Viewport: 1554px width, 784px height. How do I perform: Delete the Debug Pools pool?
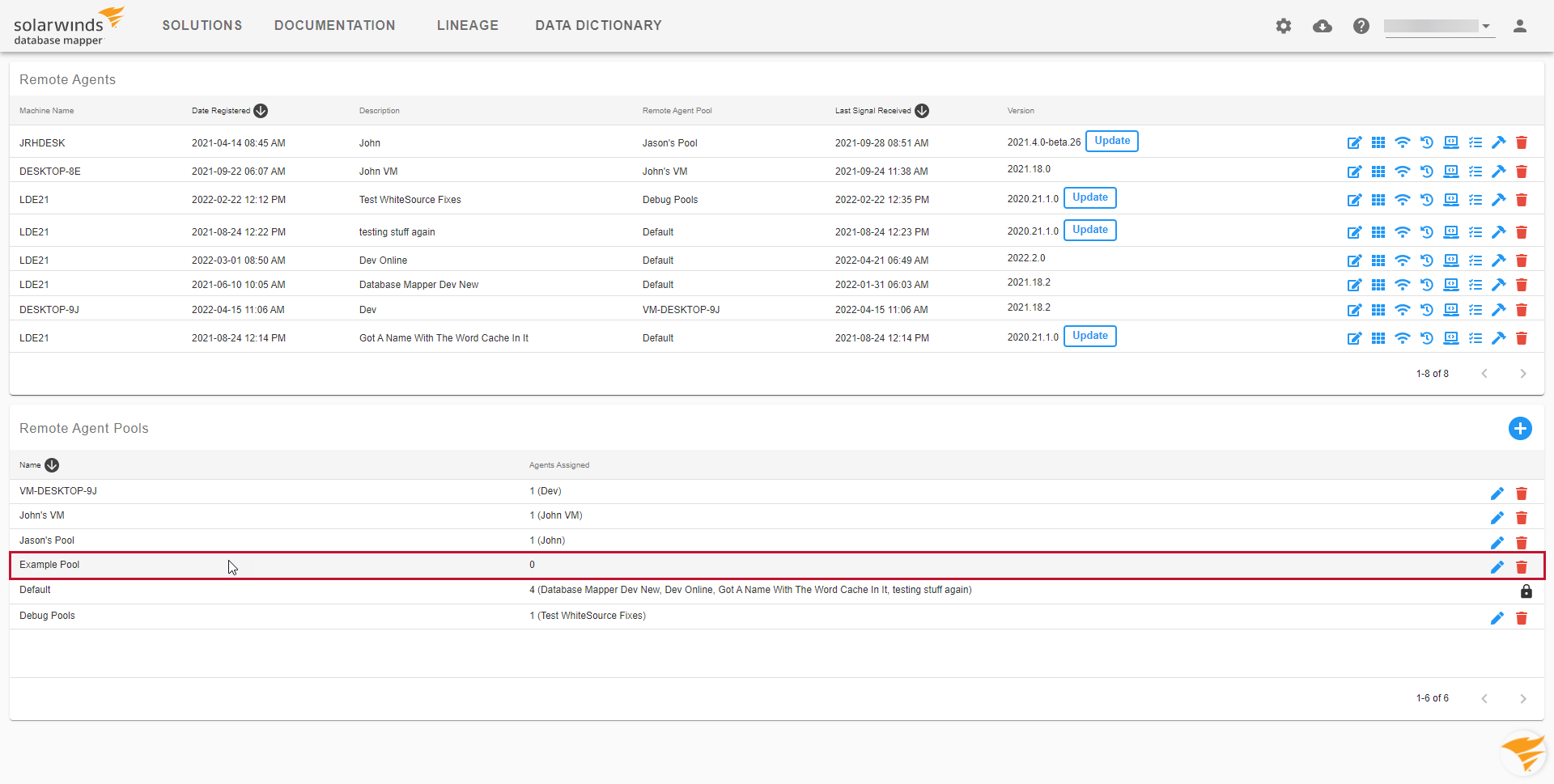pyautogui.click(x=1522, y=618)
